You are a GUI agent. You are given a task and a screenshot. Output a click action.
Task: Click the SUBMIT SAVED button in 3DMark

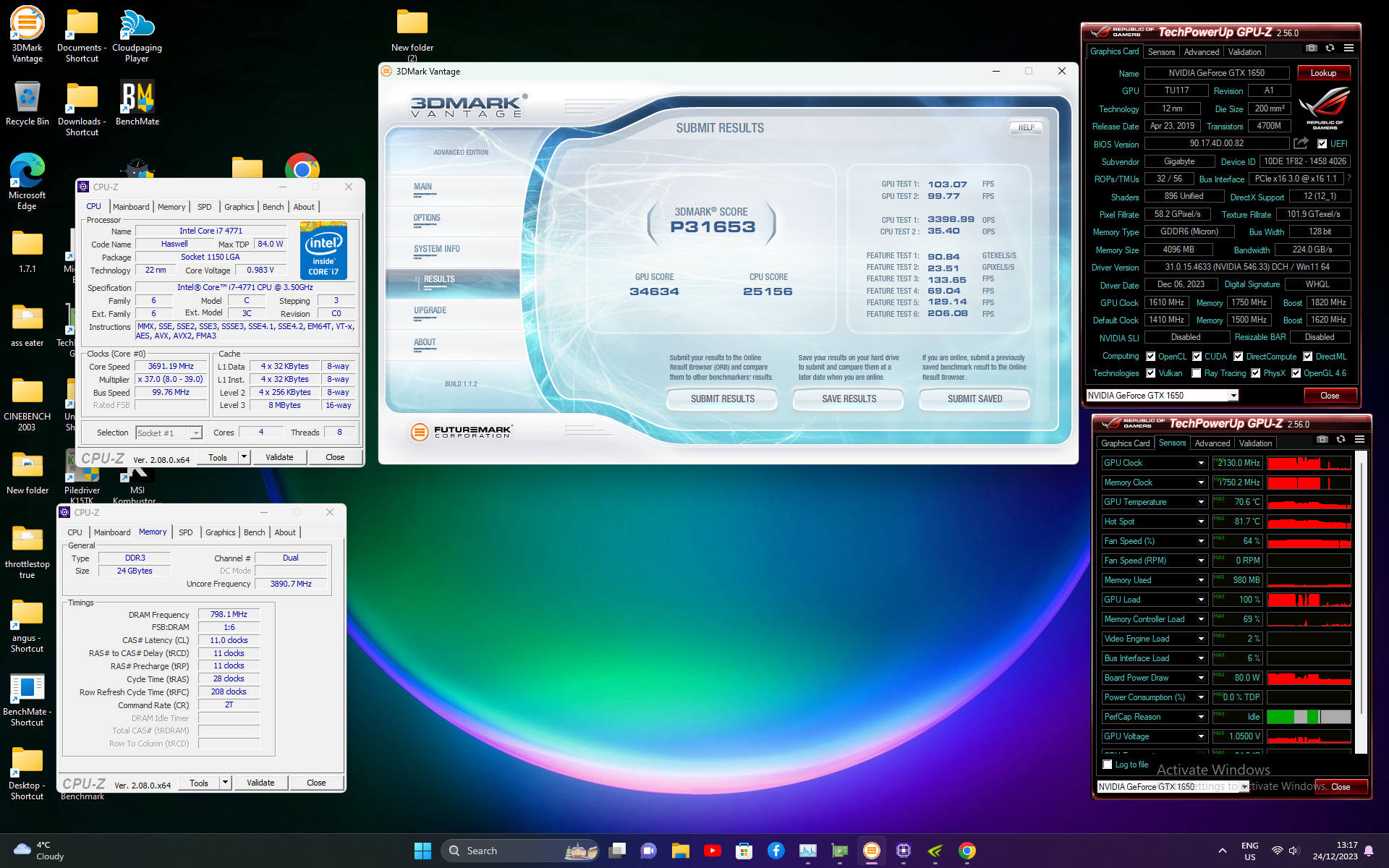click(974, 399)
